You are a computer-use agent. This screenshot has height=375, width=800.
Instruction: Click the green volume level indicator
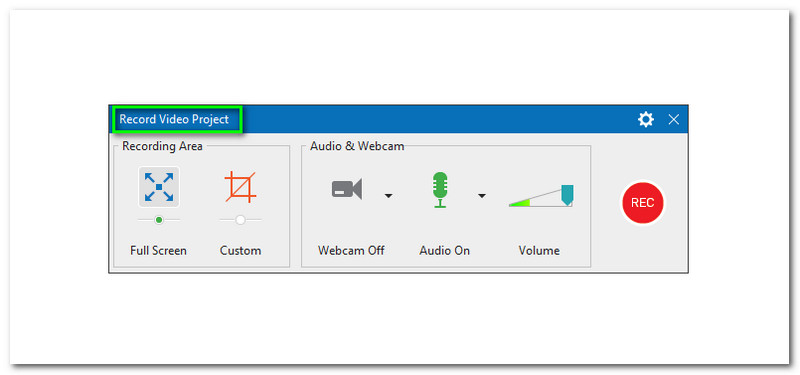[x=520, y=204]
